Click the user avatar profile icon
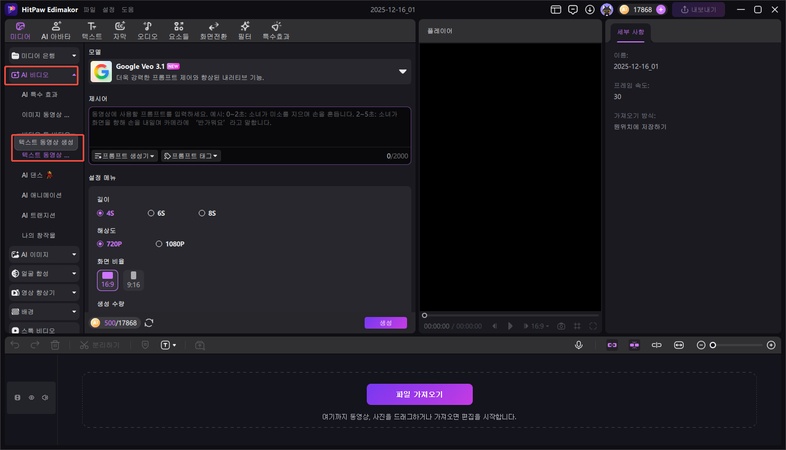This screenshot has height=450, width=786. tap(607, 10)
